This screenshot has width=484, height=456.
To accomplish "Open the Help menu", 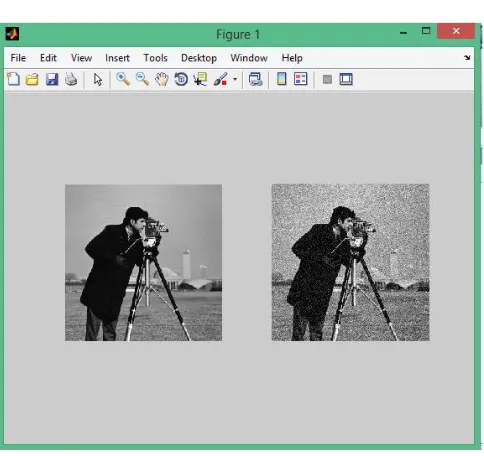I will click(x=292, y=58).
